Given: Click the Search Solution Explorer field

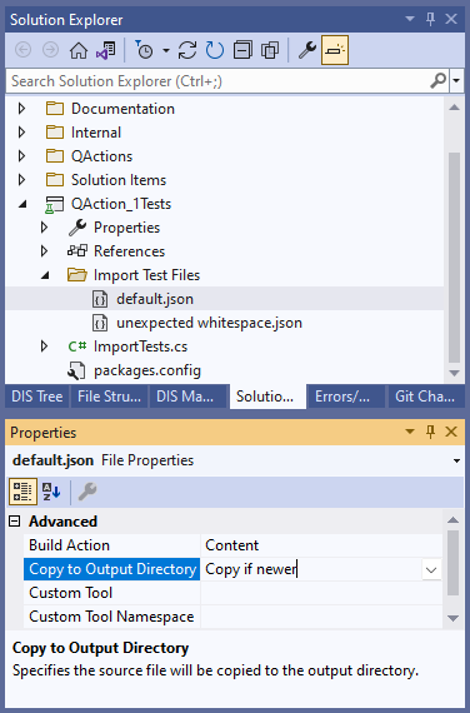Looking at the screenshot, I should pos(220,81).
